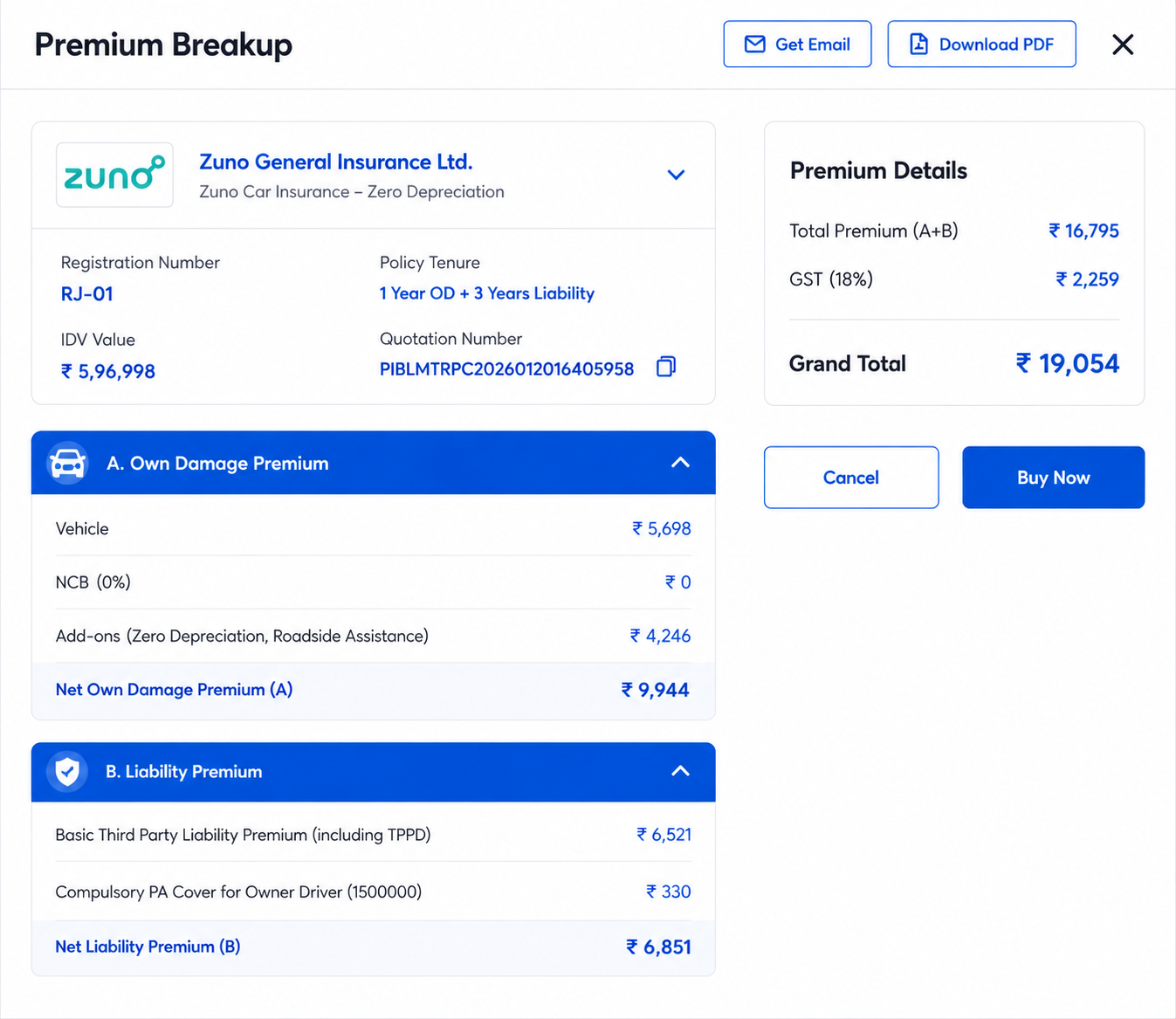Download the premium breakup PDF
The height and width of the screenshot is (1019, 1176).
click(x=981, y=45)
